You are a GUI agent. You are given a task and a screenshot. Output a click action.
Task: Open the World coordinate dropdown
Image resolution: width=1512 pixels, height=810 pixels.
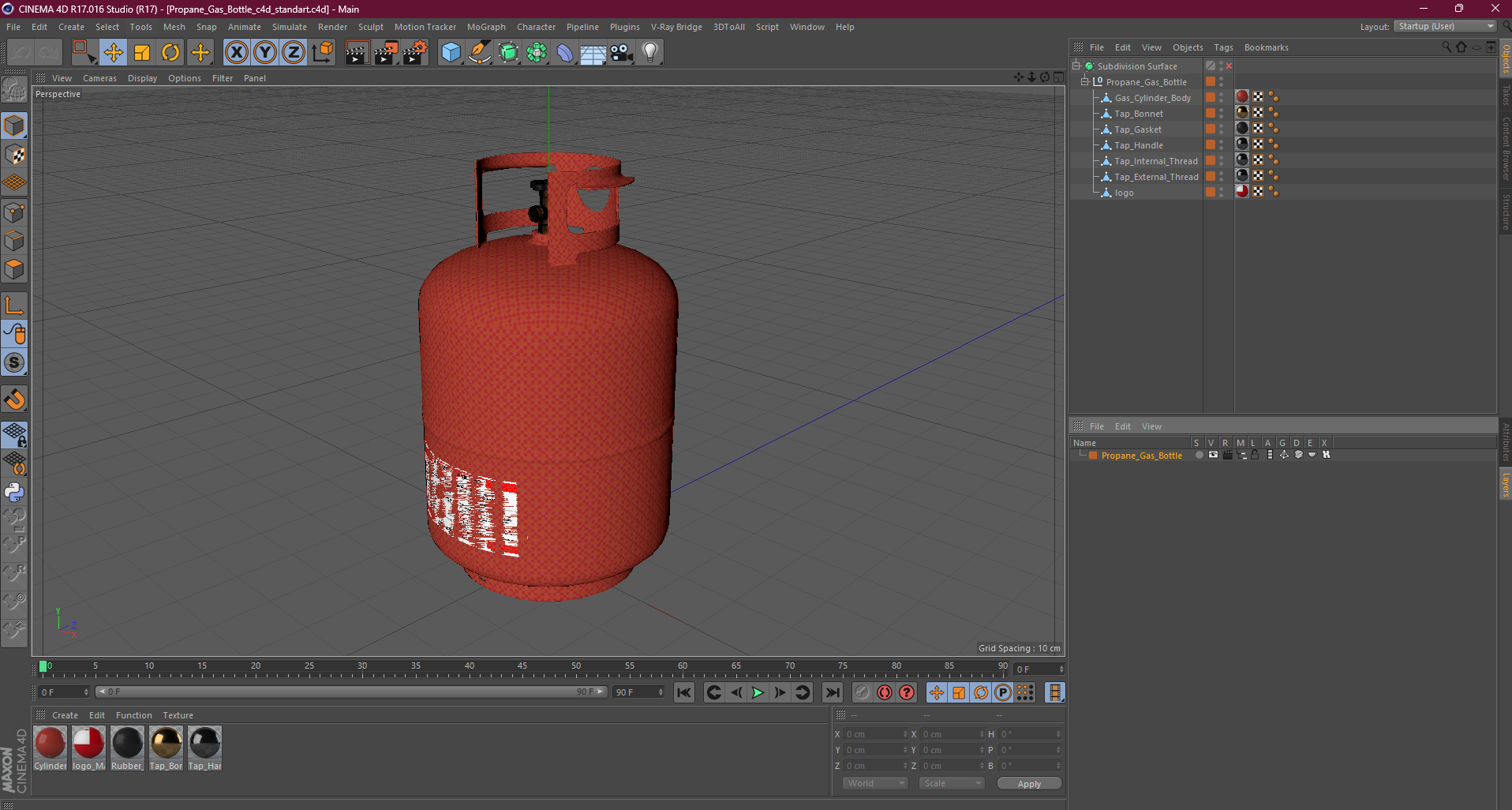click(875, 783)
